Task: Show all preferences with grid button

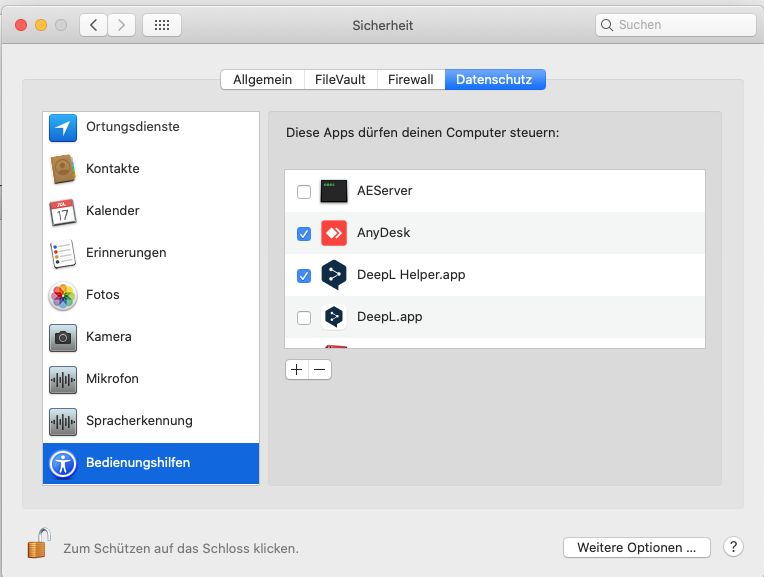Action: pos(162,25)
